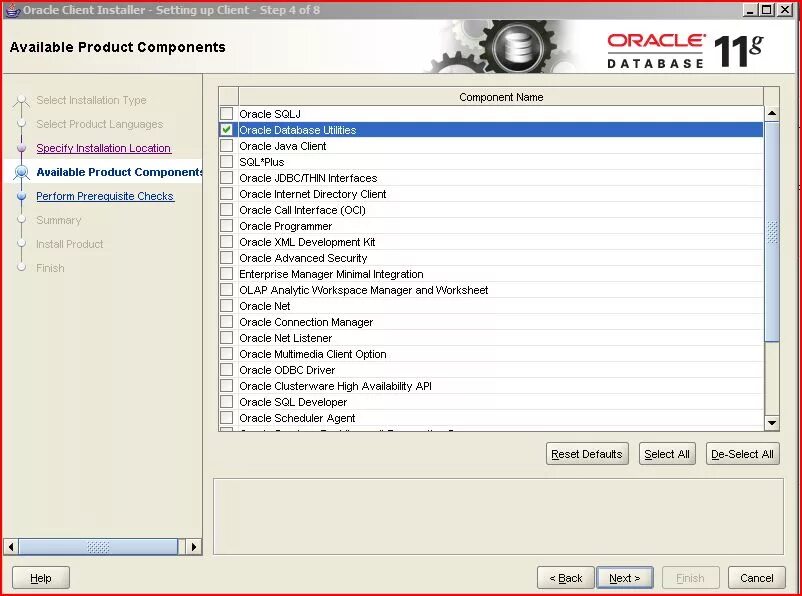This screenshot has width=802, height=596.
Task: Select the Oracle Java Client row text
Action: click(282, 146)
